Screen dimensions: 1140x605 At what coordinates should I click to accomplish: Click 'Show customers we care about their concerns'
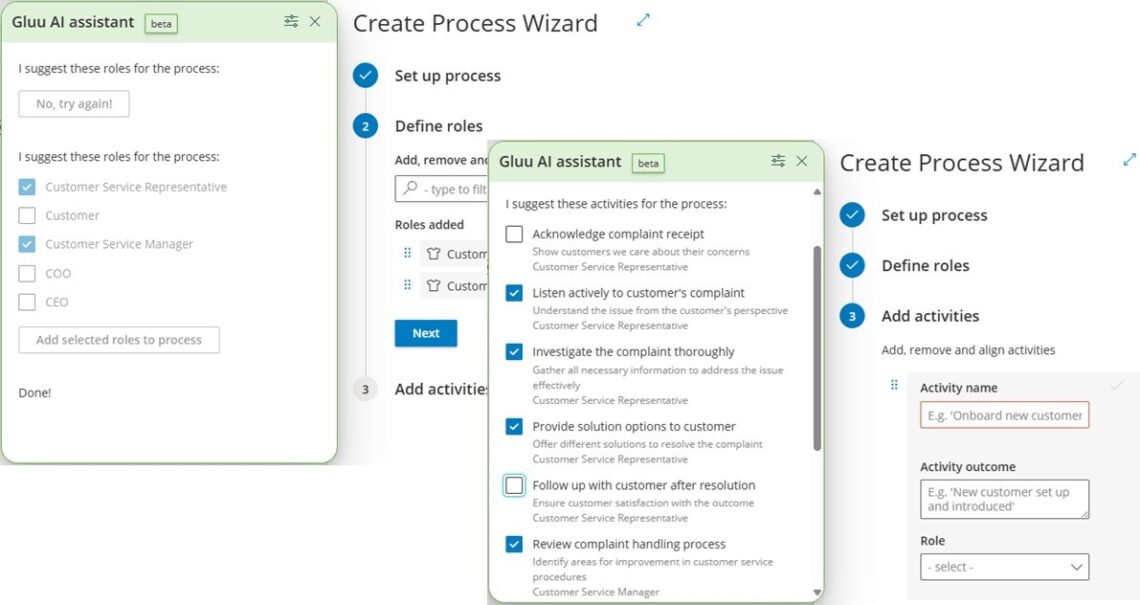tap(641, 252)
